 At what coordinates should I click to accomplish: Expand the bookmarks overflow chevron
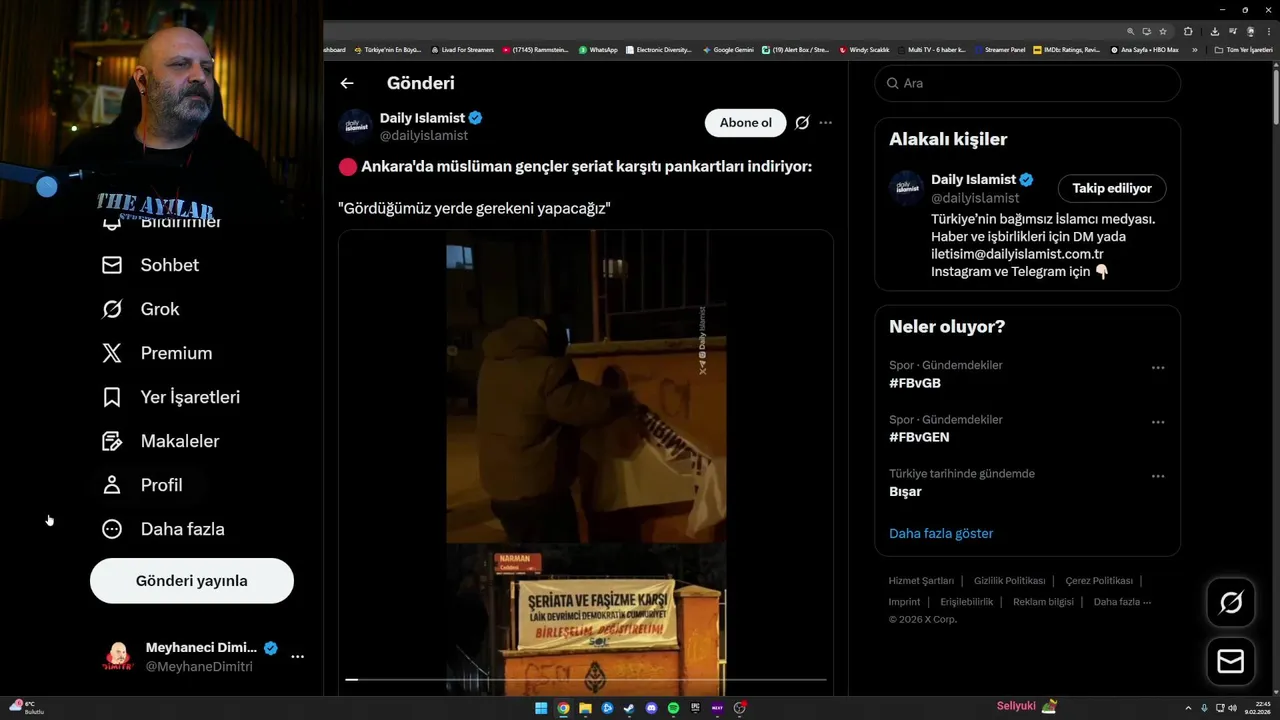[1194, 50]
